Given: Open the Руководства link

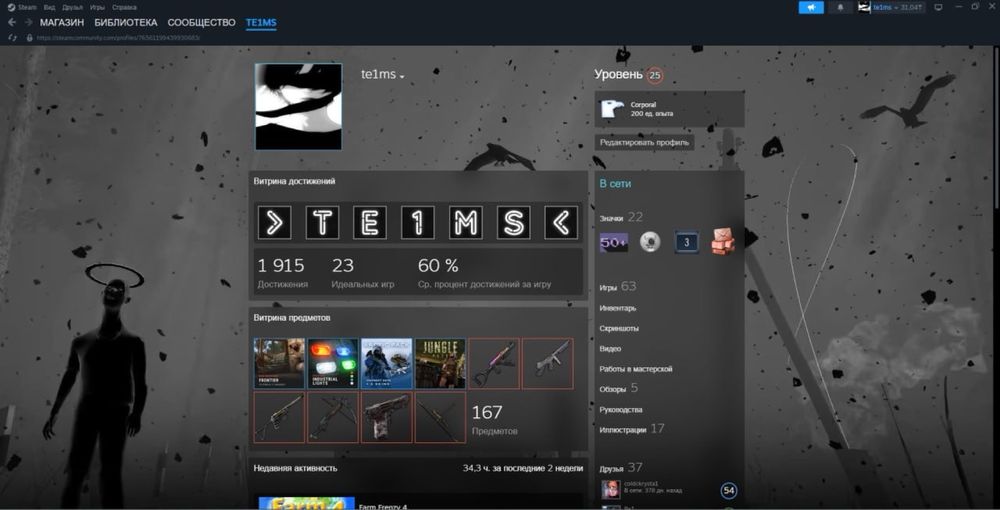Looking at the screenshot, I should tap(621, 410).
